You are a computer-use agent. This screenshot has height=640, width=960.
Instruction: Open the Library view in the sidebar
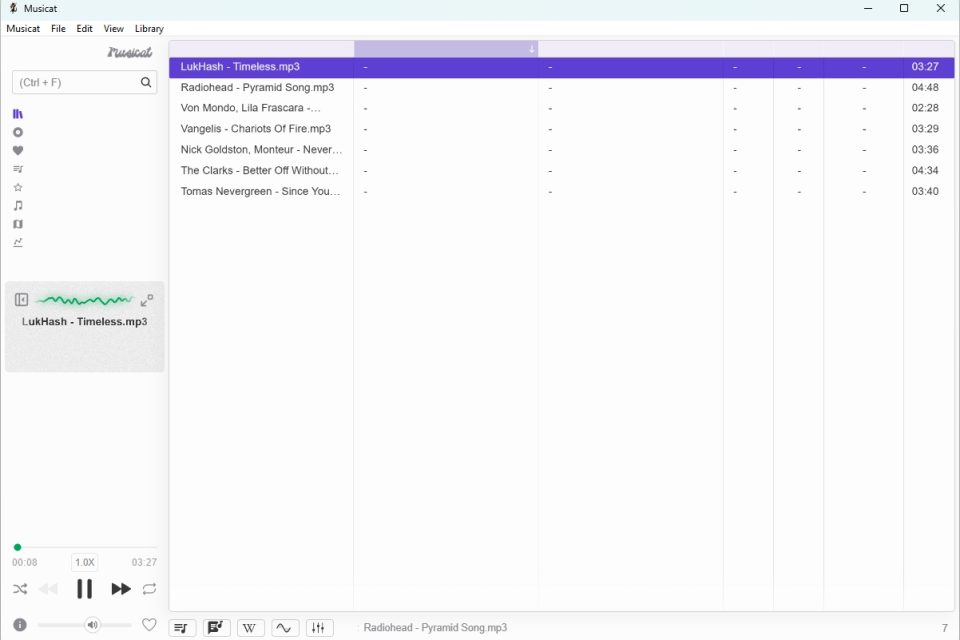pos(18,114)
